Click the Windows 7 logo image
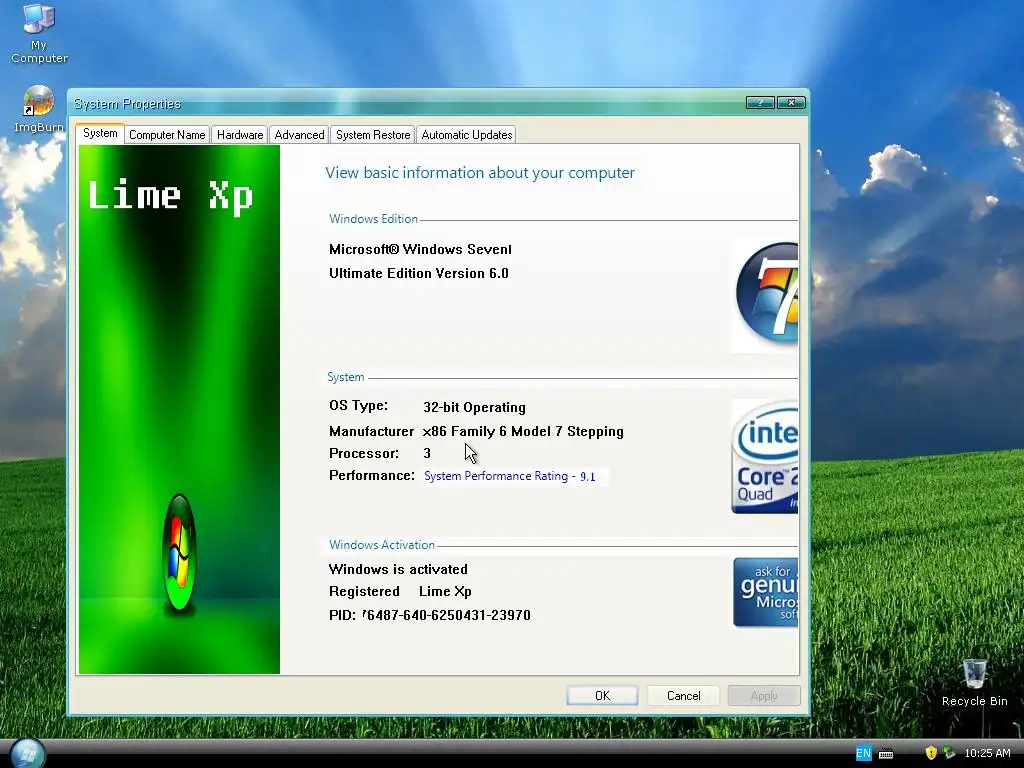Viewport: 1024px width, 768px height. point(765,295)
